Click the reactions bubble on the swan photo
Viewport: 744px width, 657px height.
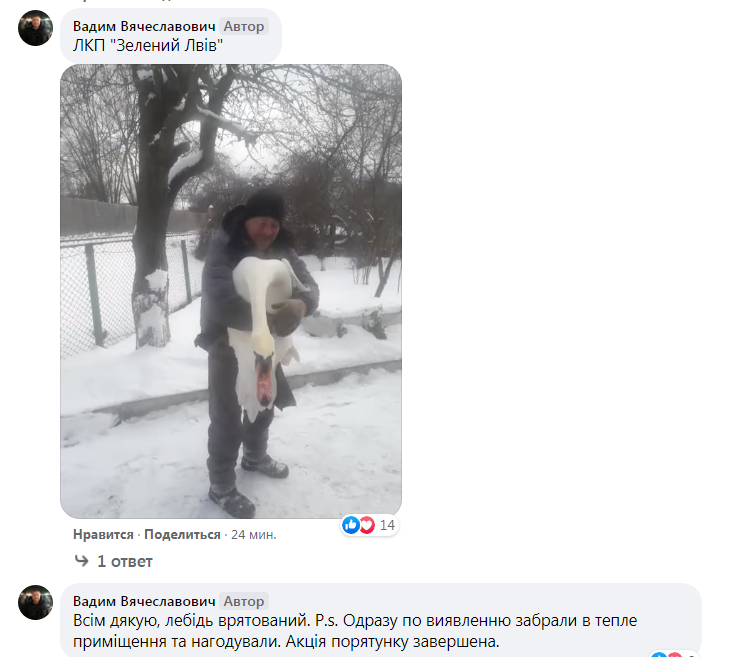369,525
